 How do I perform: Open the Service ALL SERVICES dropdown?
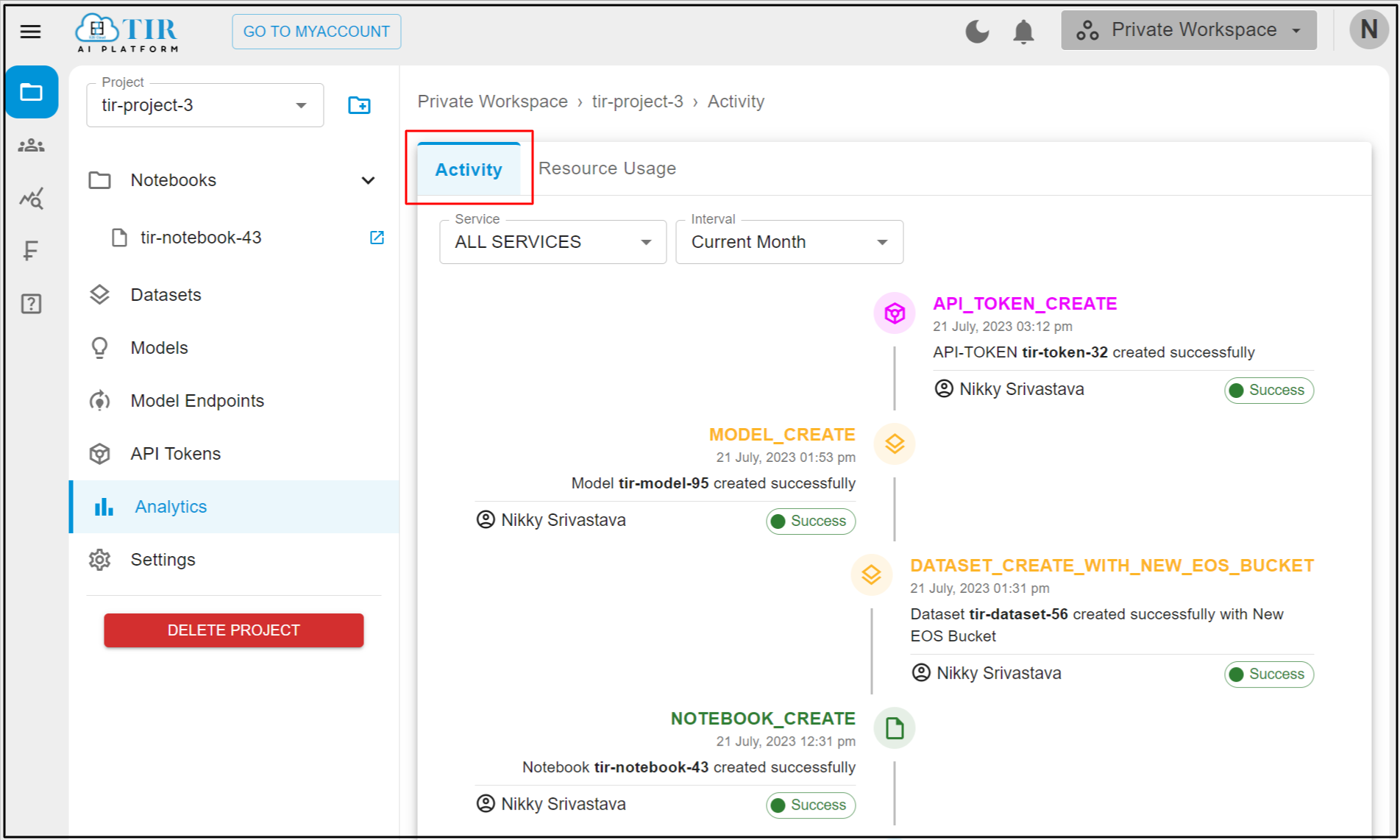pos(552,242)
